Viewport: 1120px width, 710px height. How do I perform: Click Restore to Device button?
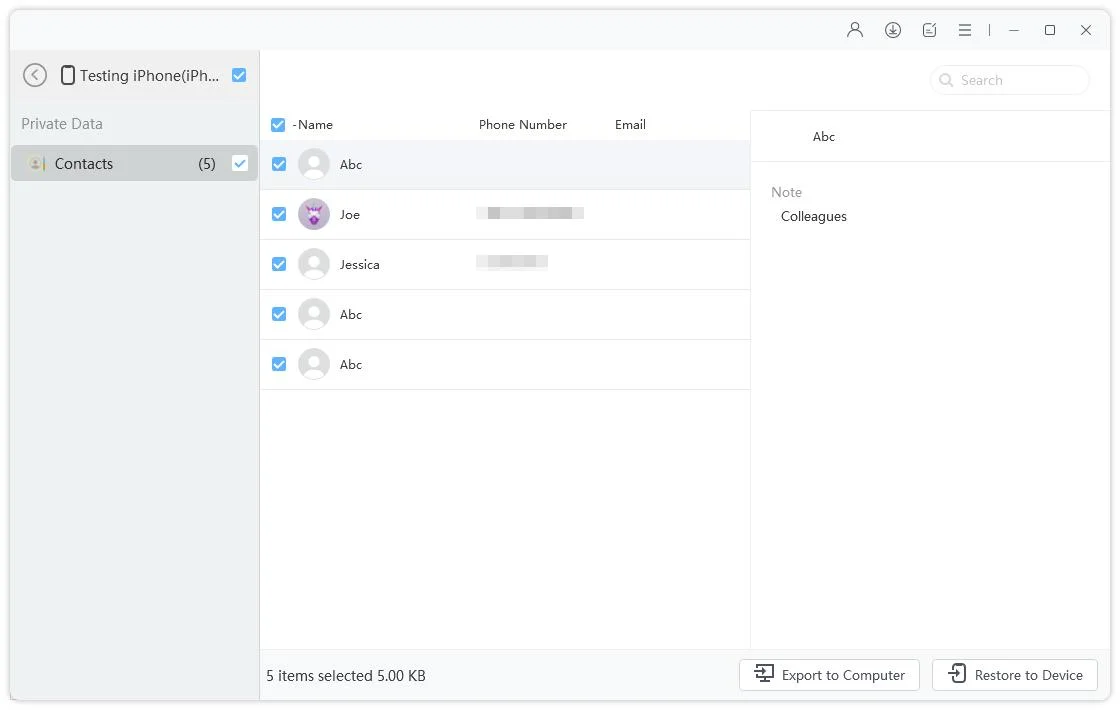(1014, 675)
